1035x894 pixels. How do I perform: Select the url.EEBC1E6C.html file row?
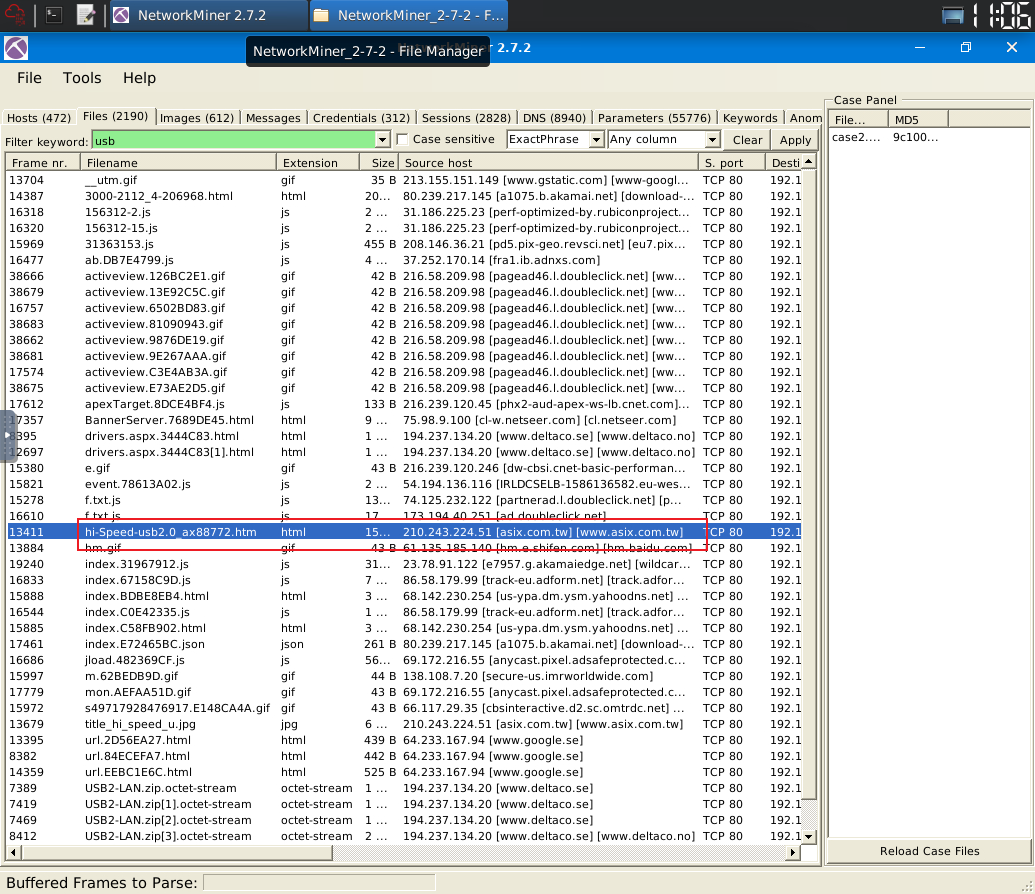coord(404,773)
